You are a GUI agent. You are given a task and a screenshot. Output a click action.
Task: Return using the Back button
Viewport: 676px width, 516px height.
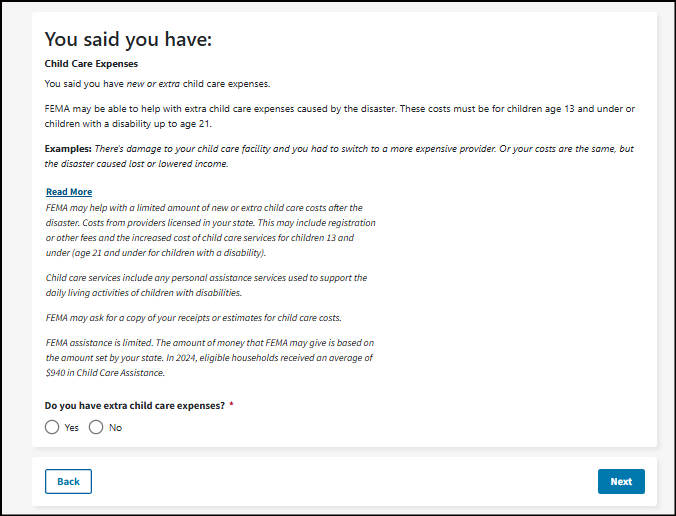pos(68,482)
